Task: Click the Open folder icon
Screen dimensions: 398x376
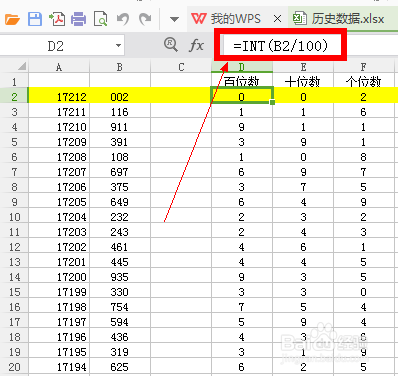Action: point(12,19)
